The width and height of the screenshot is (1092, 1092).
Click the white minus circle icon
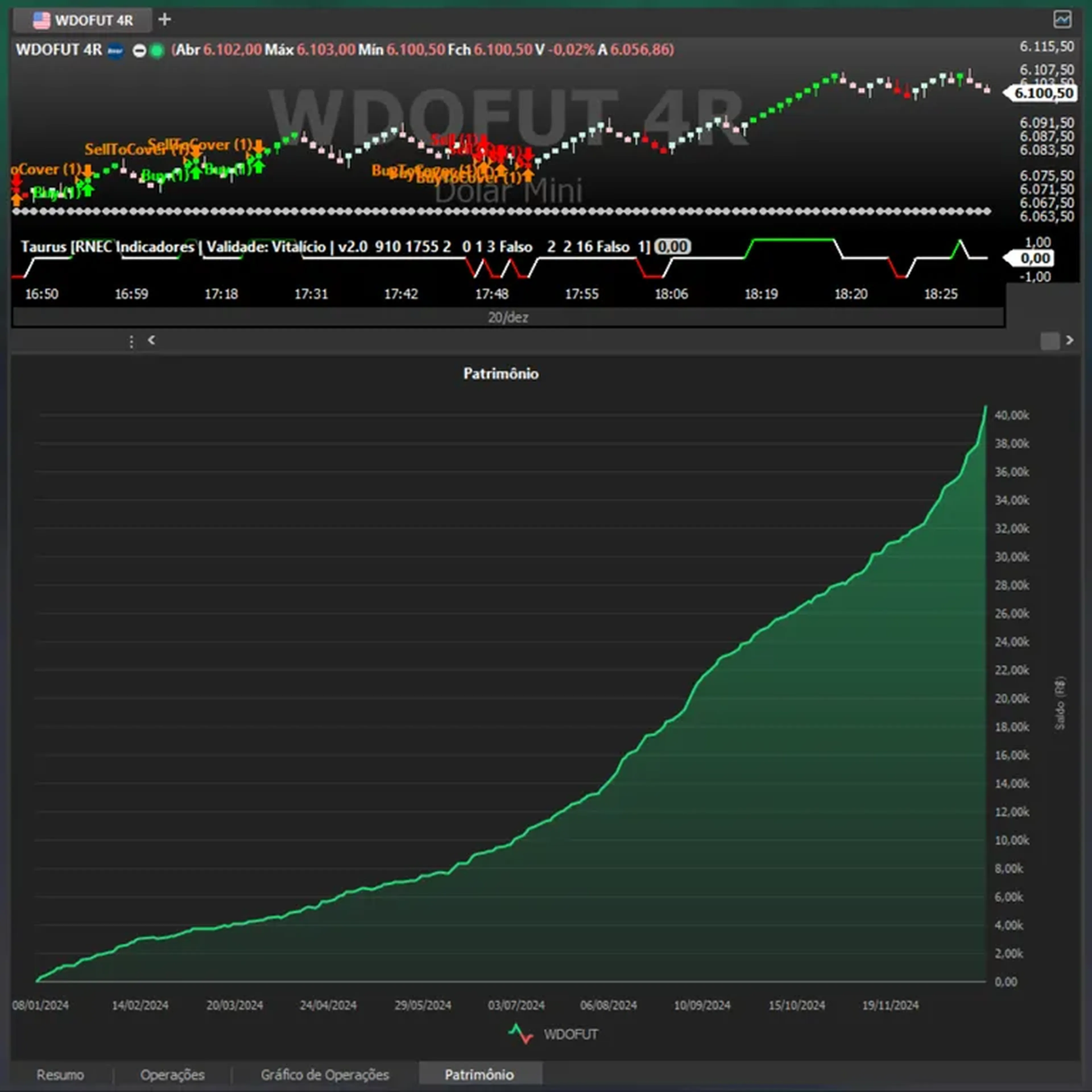[x=139, y=51]
